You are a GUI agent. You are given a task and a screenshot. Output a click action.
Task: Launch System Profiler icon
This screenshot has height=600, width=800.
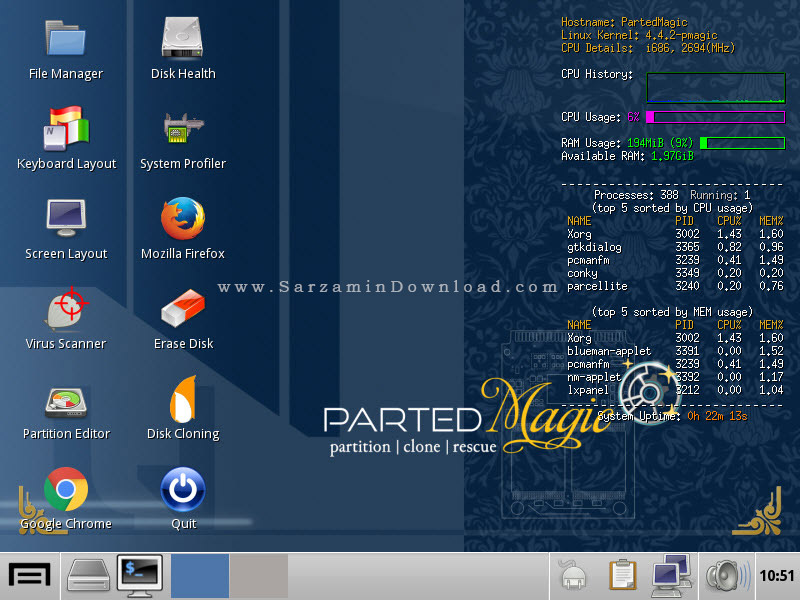click(x=183, y=128)
